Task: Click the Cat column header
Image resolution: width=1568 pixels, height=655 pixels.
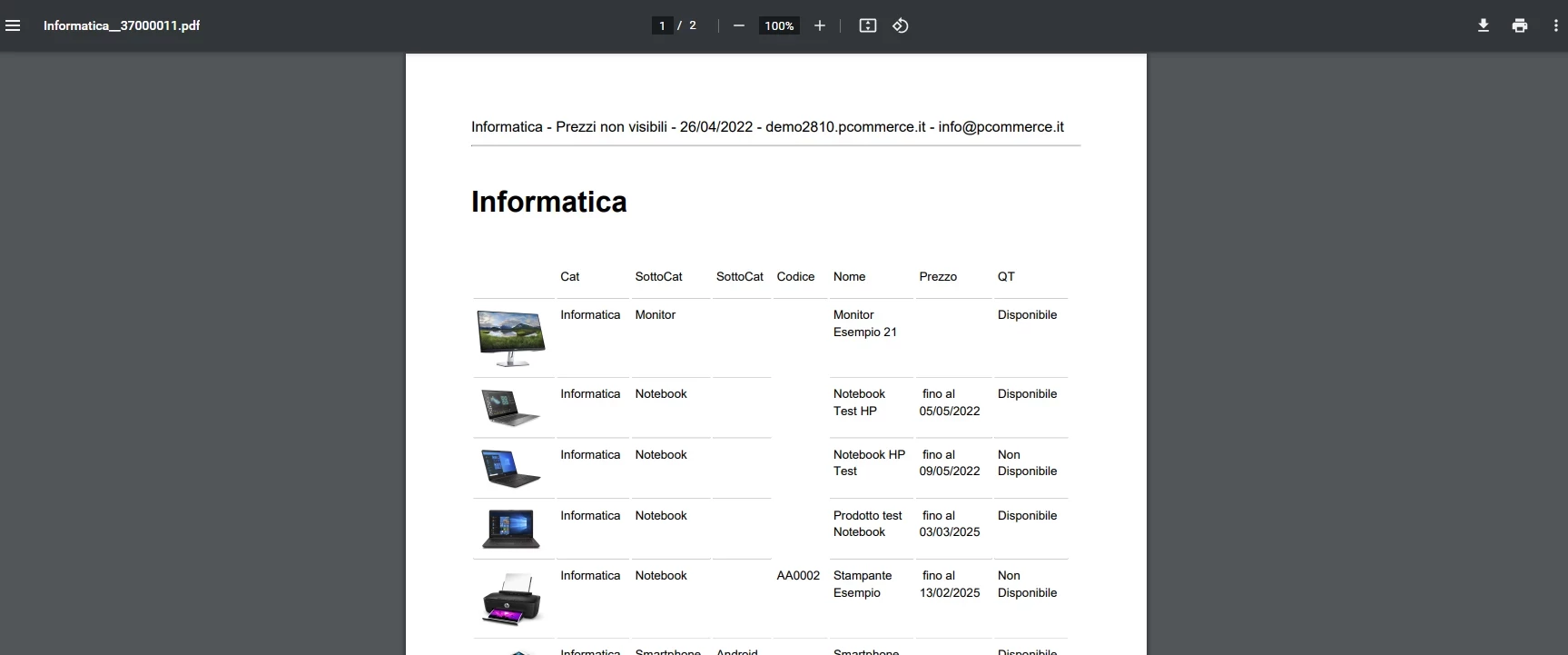Action: [569, 276]
